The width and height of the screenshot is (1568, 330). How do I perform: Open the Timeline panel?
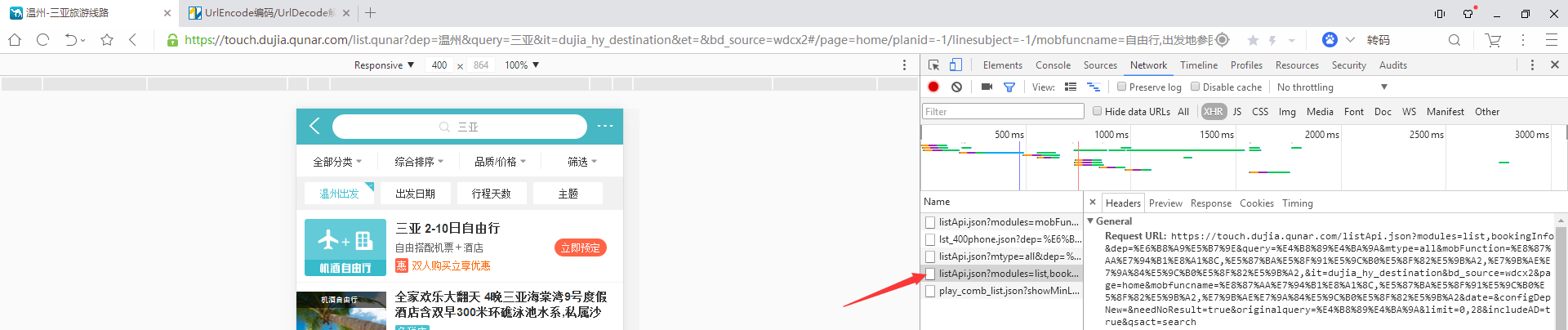coord(1198,65)
